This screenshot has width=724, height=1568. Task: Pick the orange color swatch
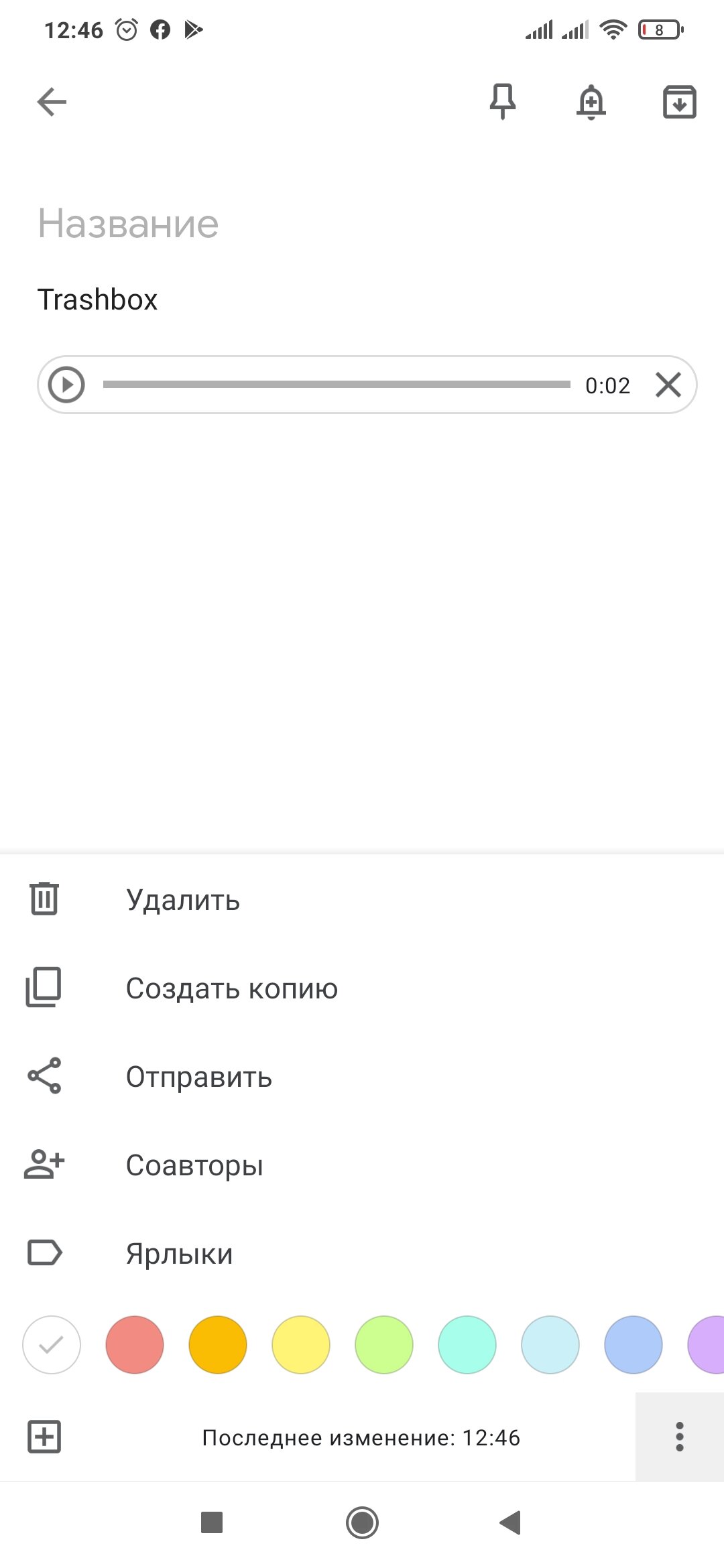pyautogui.click(x=218, y=1345)
